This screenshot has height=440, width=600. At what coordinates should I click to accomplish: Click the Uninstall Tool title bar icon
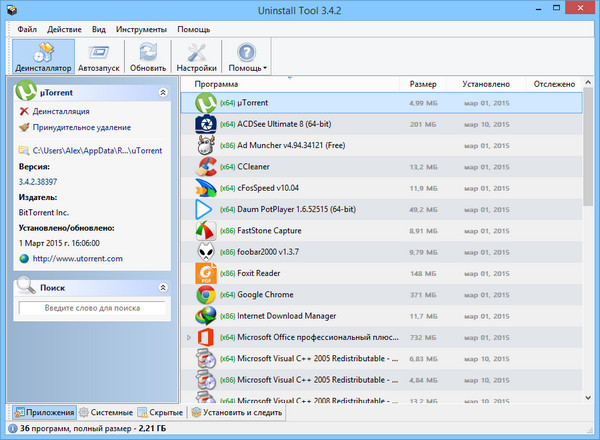12,10
